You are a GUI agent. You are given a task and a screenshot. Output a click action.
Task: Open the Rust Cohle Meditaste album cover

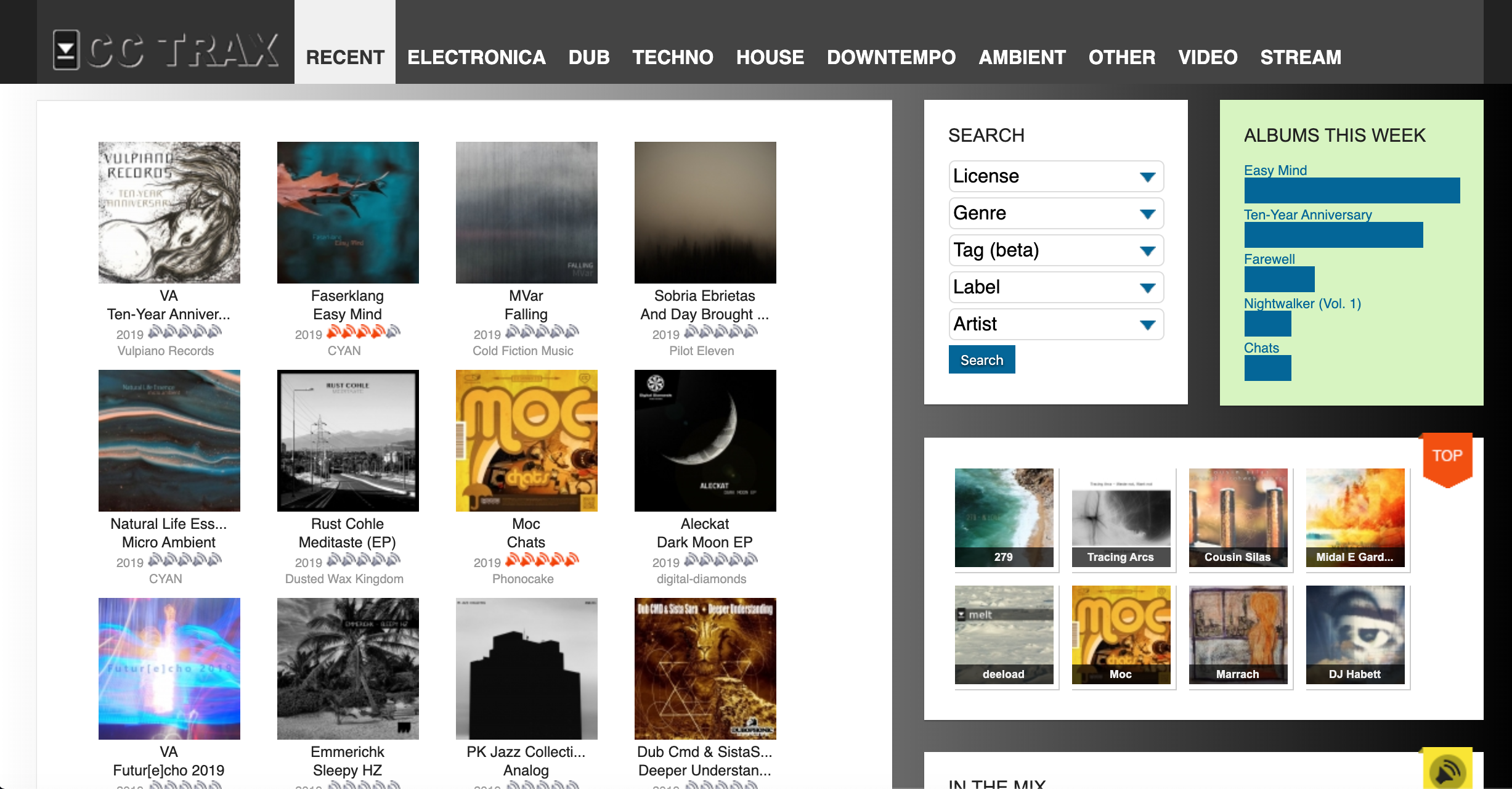point(348,441)
